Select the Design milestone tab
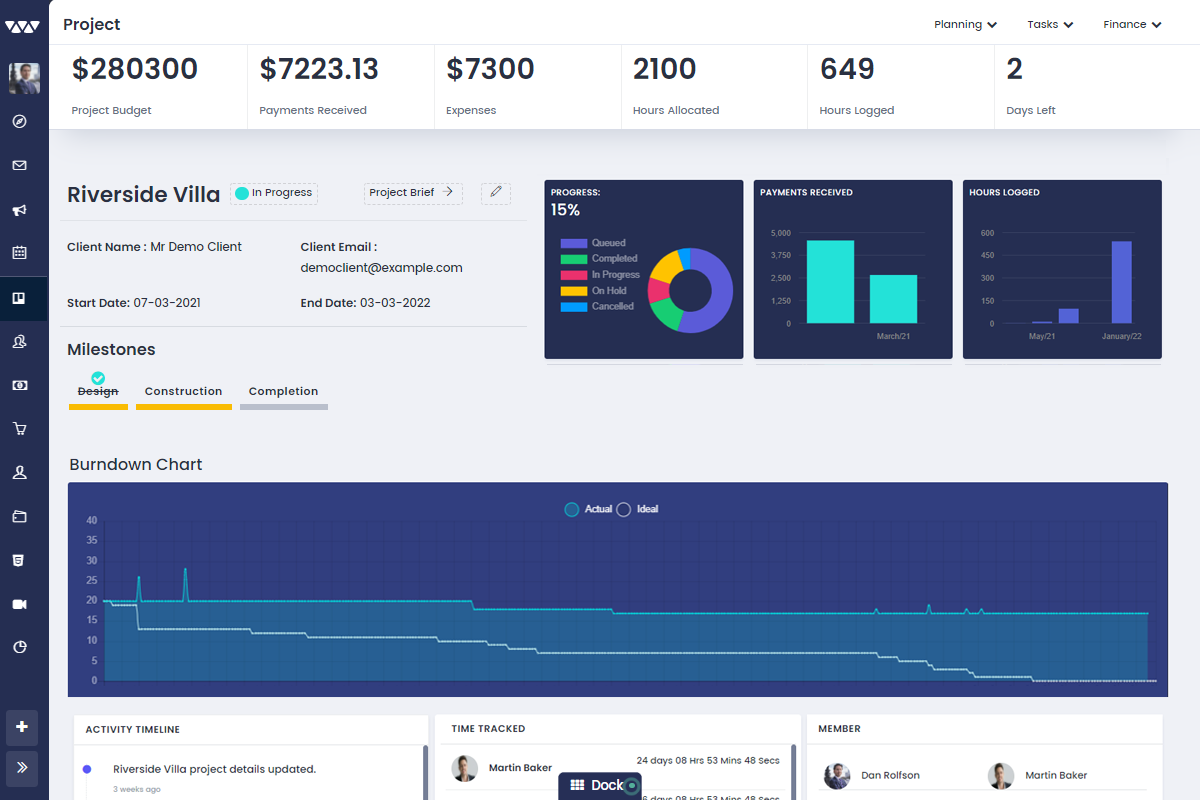This screenshot has width=1200, height=800. coord(98,392)
